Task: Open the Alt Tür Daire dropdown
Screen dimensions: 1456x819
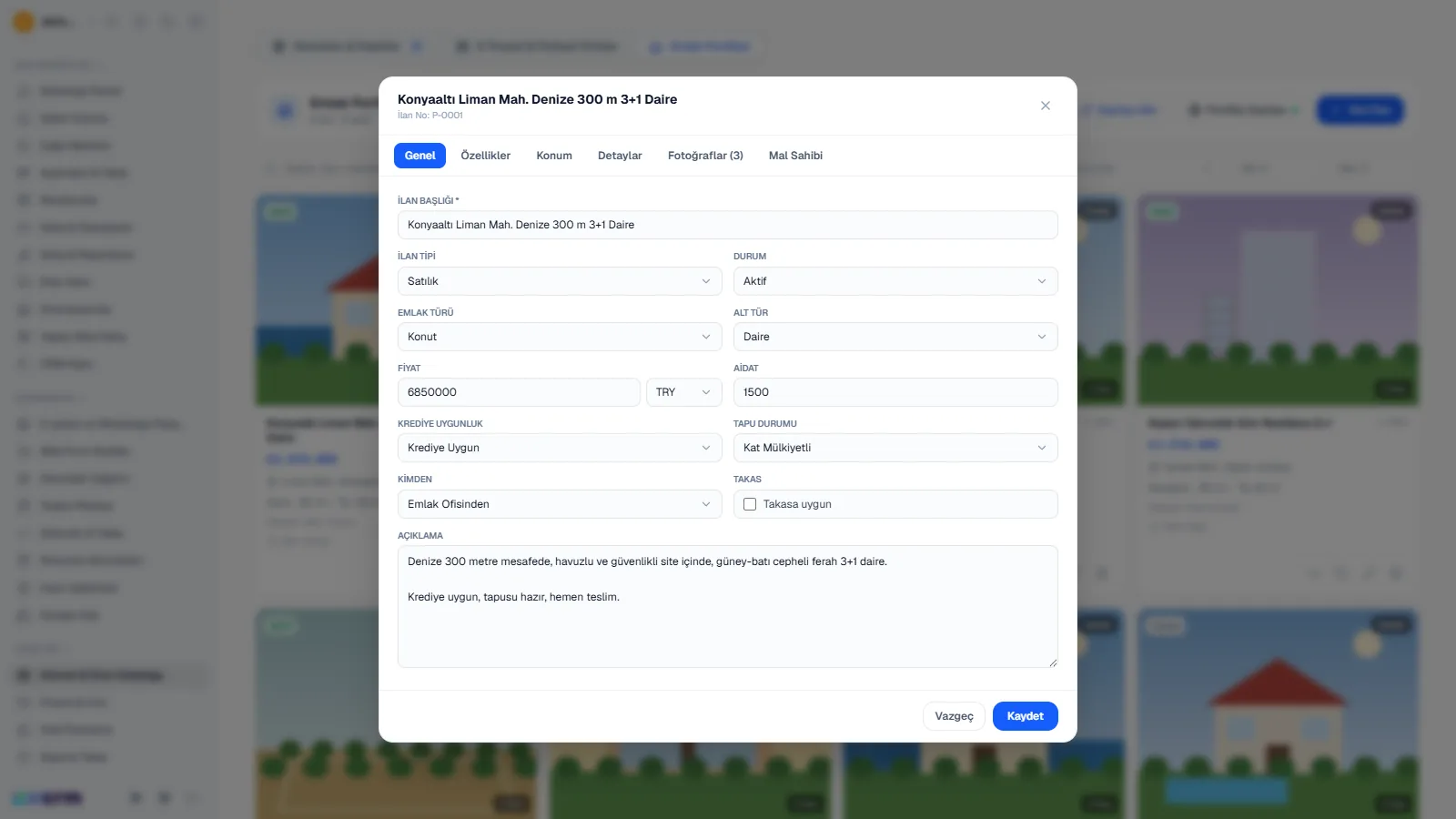Action: [x=895, y=337]
